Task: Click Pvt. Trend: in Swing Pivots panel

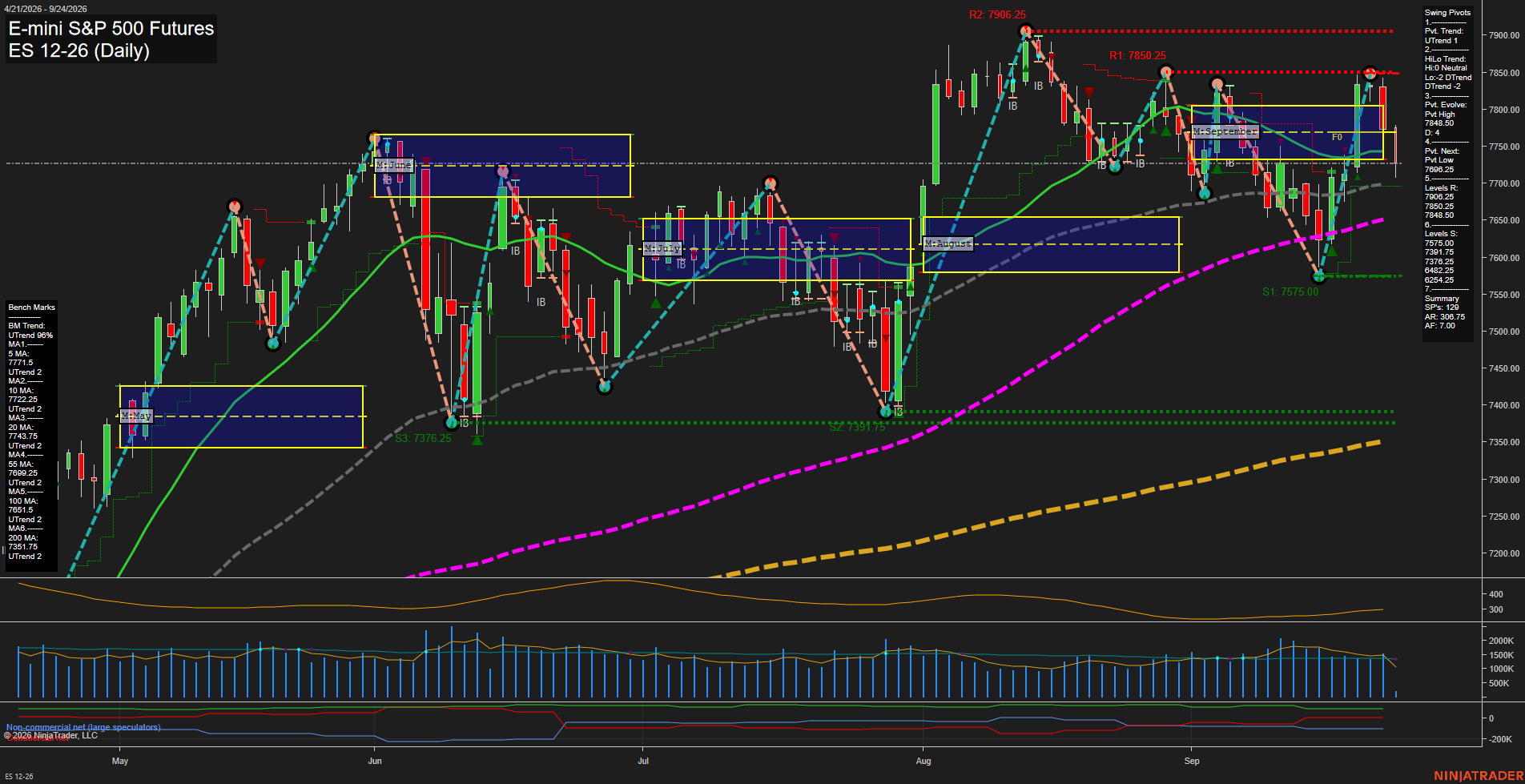Action: pos(1444,31)
